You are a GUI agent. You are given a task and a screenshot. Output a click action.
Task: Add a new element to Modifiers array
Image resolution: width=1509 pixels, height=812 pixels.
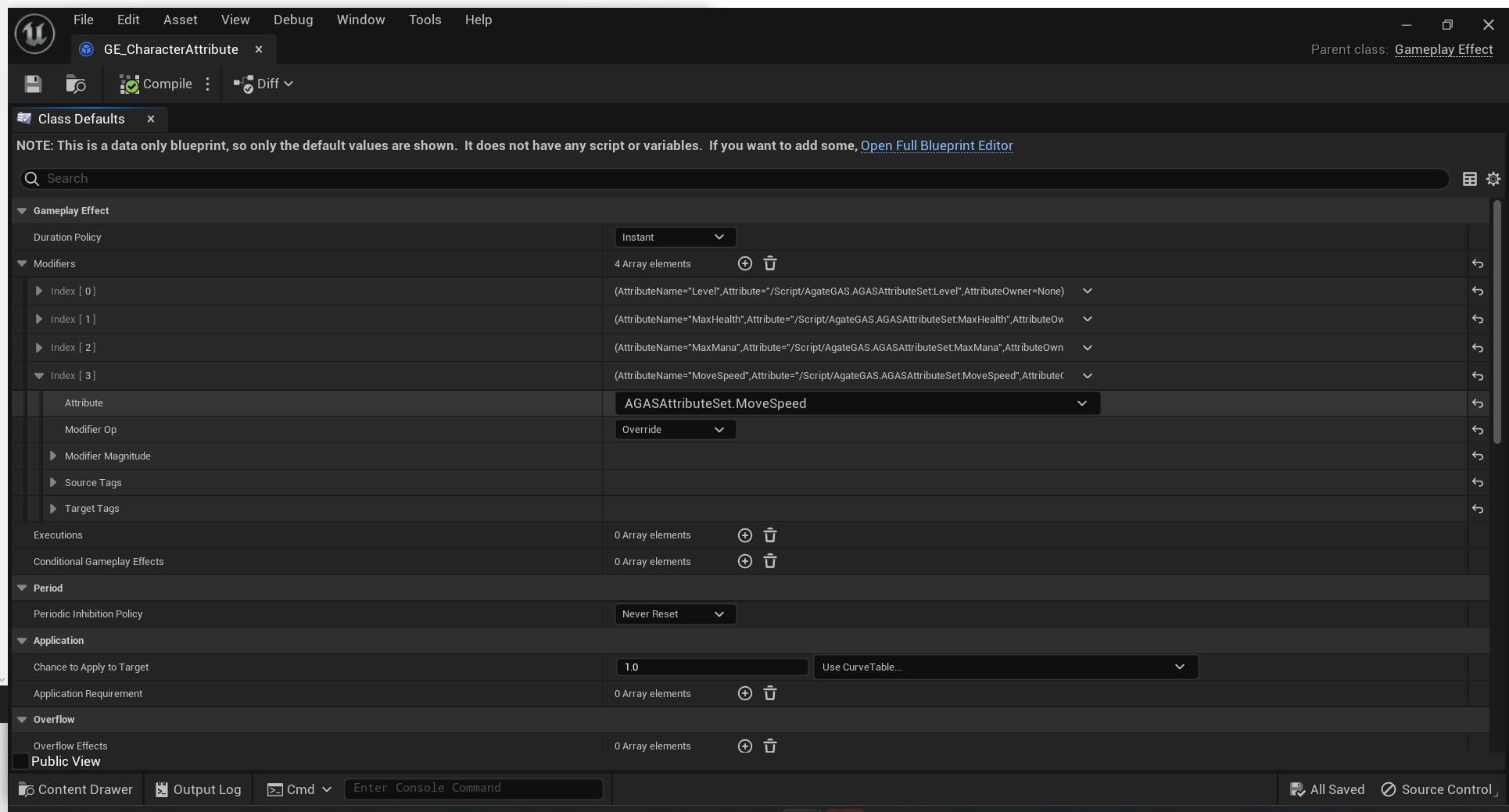(x=745, y=263)
